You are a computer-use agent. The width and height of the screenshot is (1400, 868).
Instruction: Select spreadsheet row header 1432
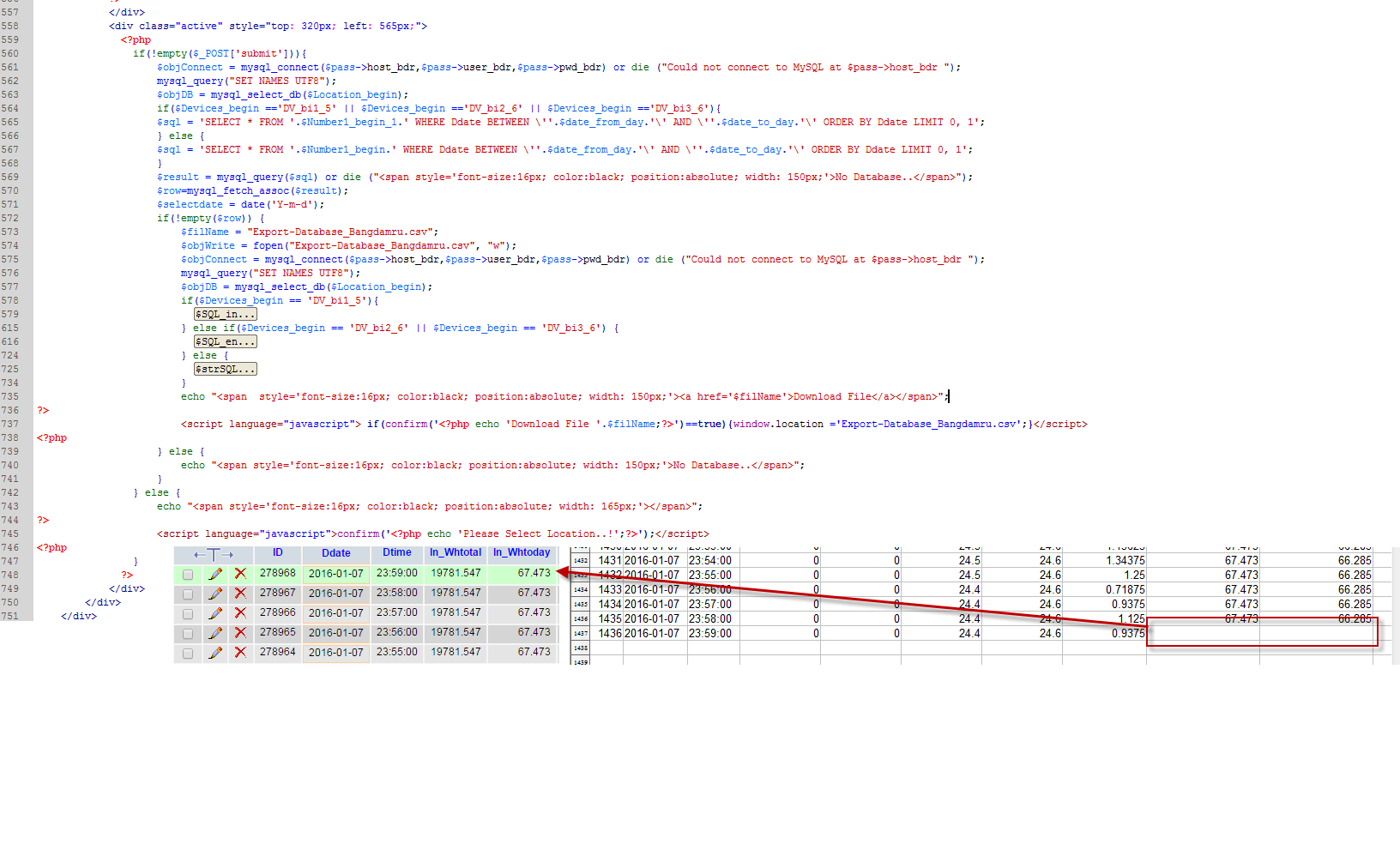581,561
